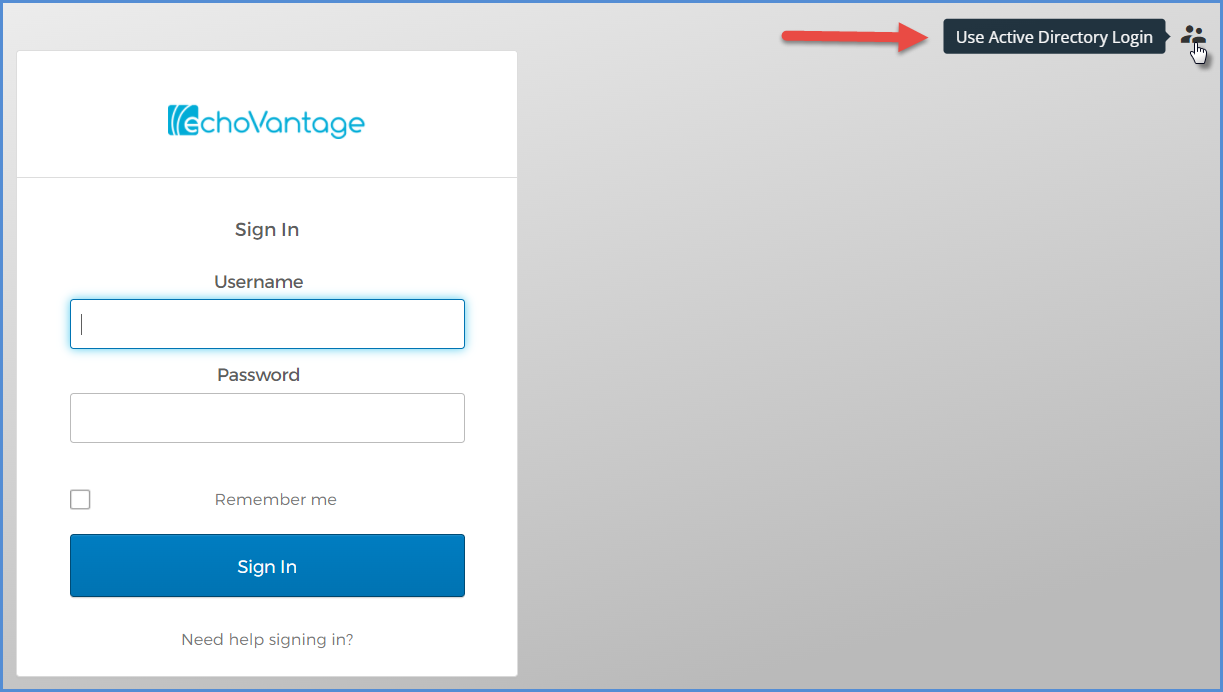
Task: Click the EchoVantage wordmark text
Action: [285, 123]
